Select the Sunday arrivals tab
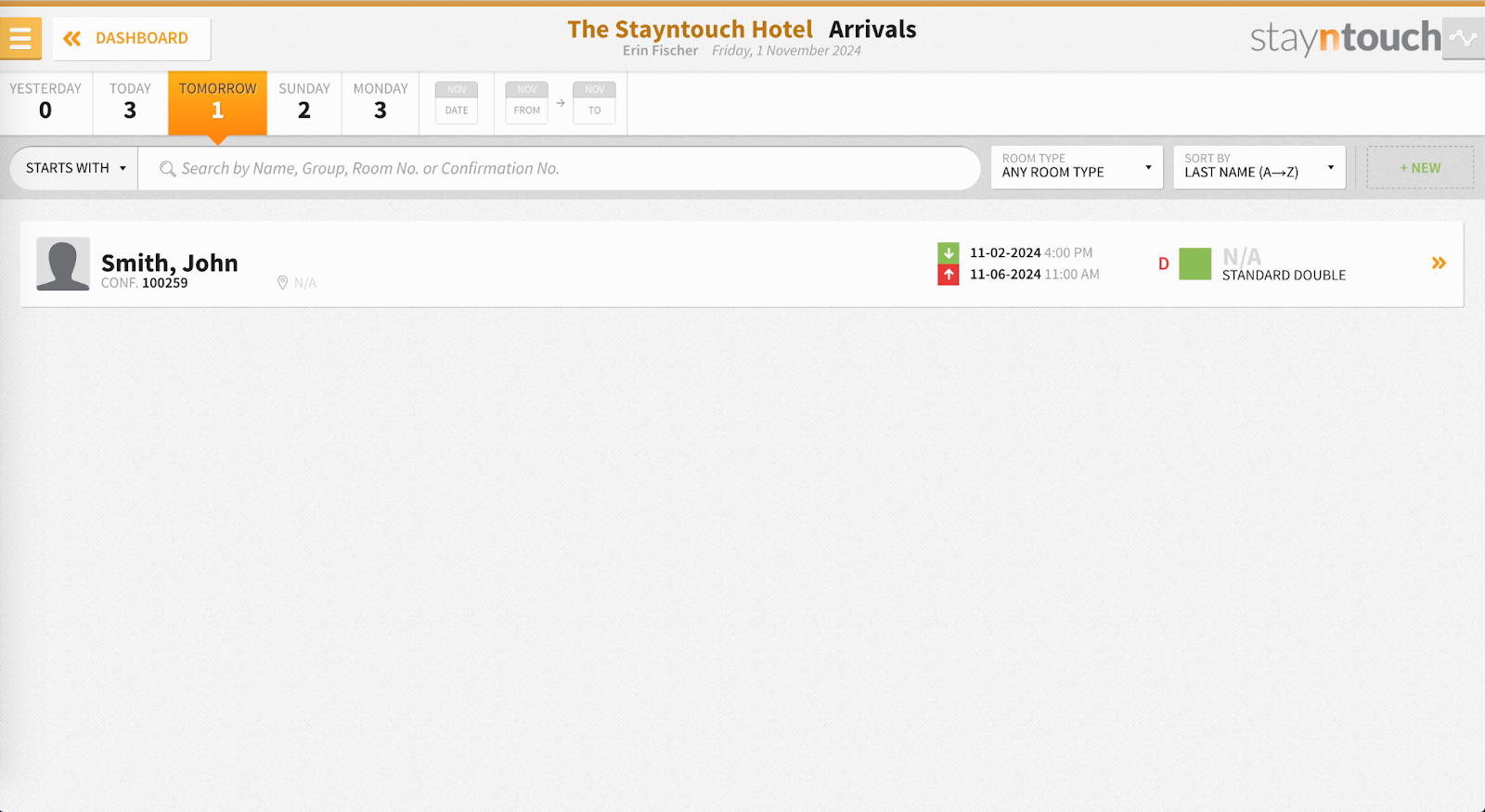This screenshot has height=812, width=1485. click(304, 103)
